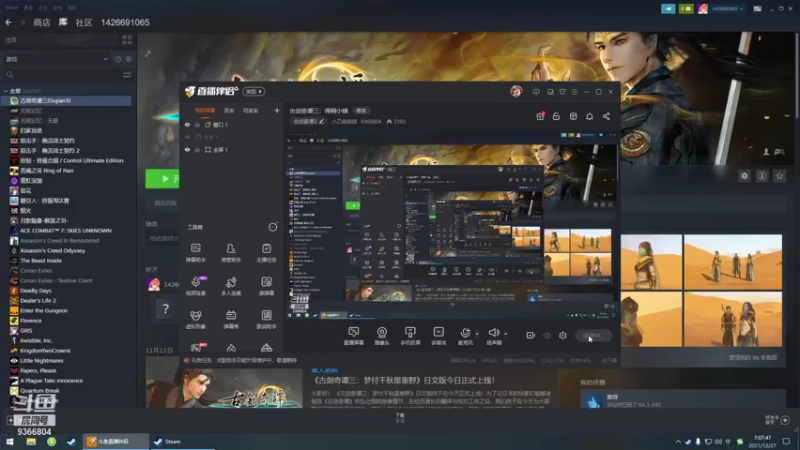Screen dimensions: 800x450
Task: Open the 视频连麦 tool in toolbox
Action: click(196, 286)
